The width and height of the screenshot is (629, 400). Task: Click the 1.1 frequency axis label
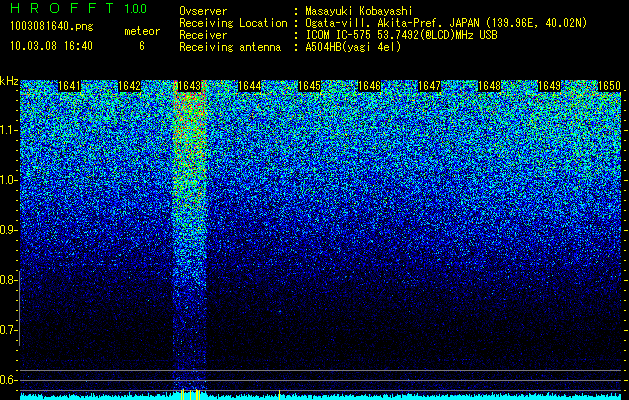8,130
